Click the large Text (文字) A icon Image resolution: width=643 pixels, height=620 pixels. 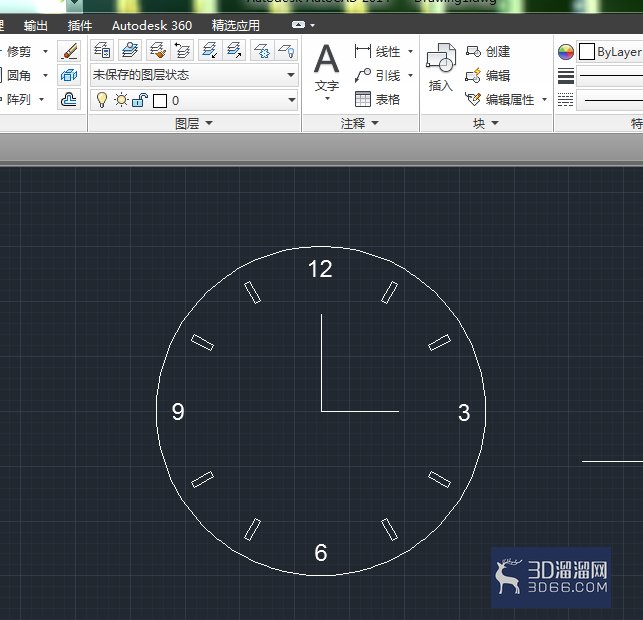(x=327, y=59)
